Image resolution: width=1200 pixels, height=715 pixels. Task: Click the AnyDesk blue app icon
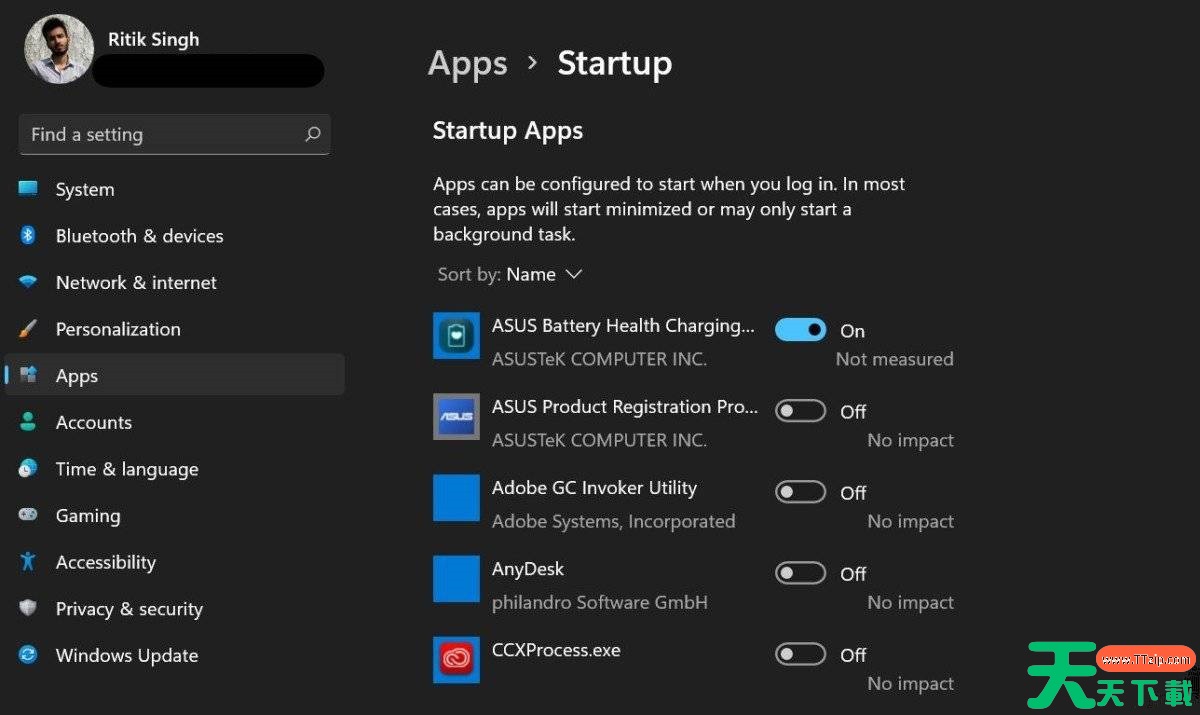pos(456,578)
